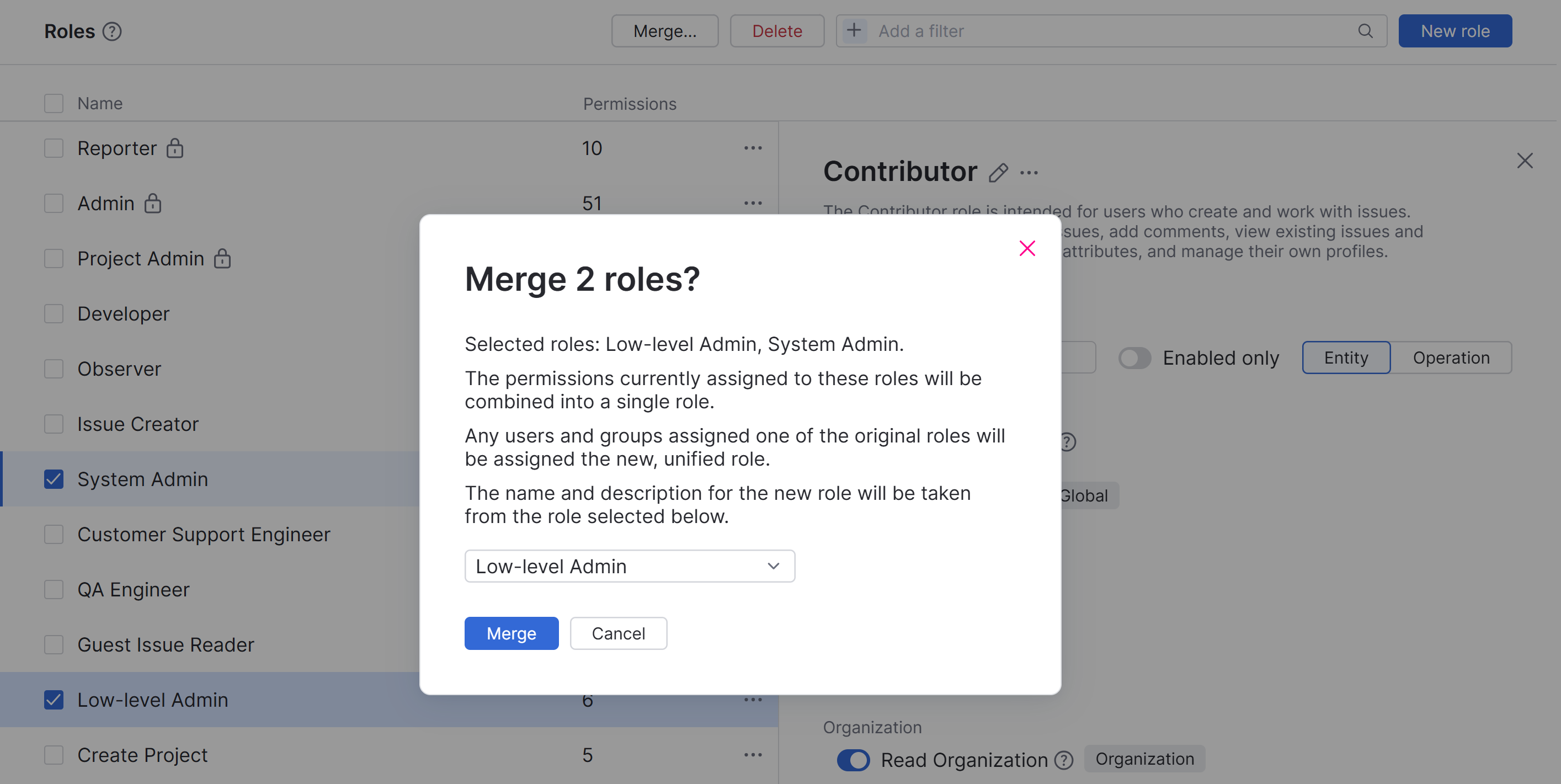Close the Contributor details panel
This screenshot has height=784, width=1561.
1525,161
